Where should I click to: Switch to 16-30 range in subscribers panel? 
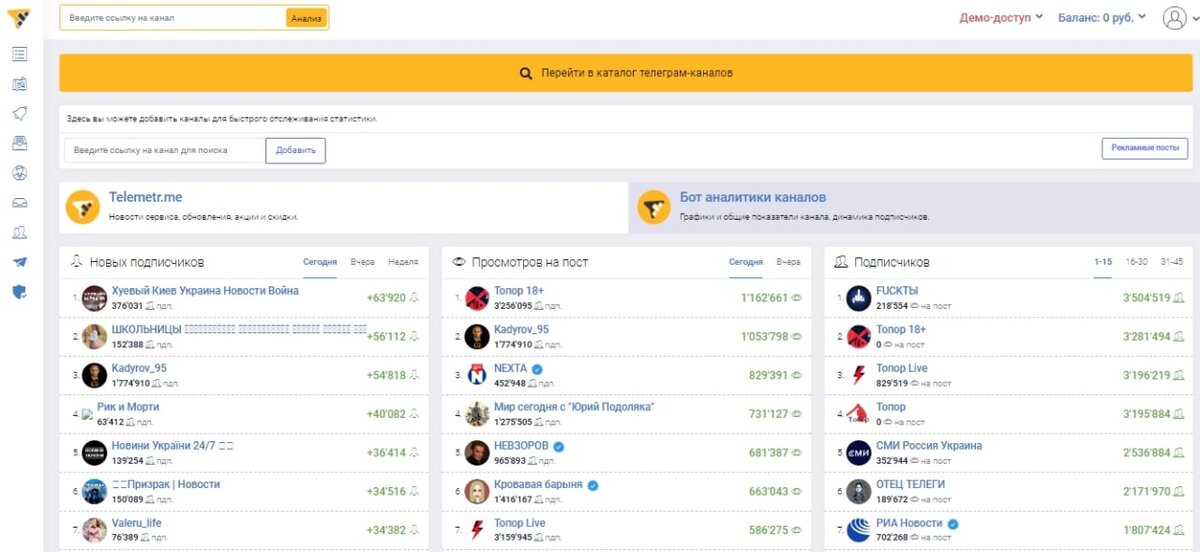click(1137, 262)
